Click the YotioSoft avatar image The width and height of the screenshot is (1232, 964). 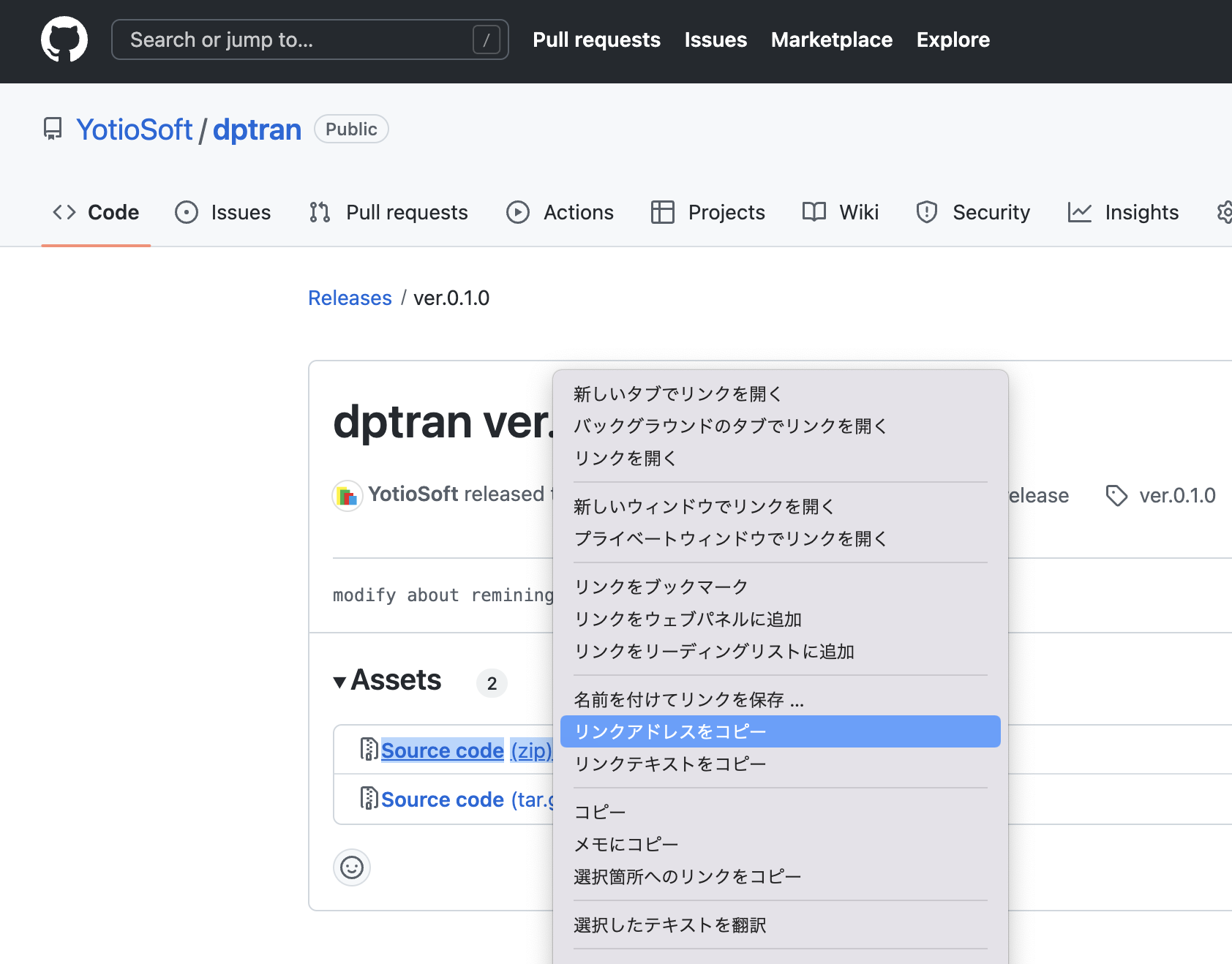click(x=348, y=496)
